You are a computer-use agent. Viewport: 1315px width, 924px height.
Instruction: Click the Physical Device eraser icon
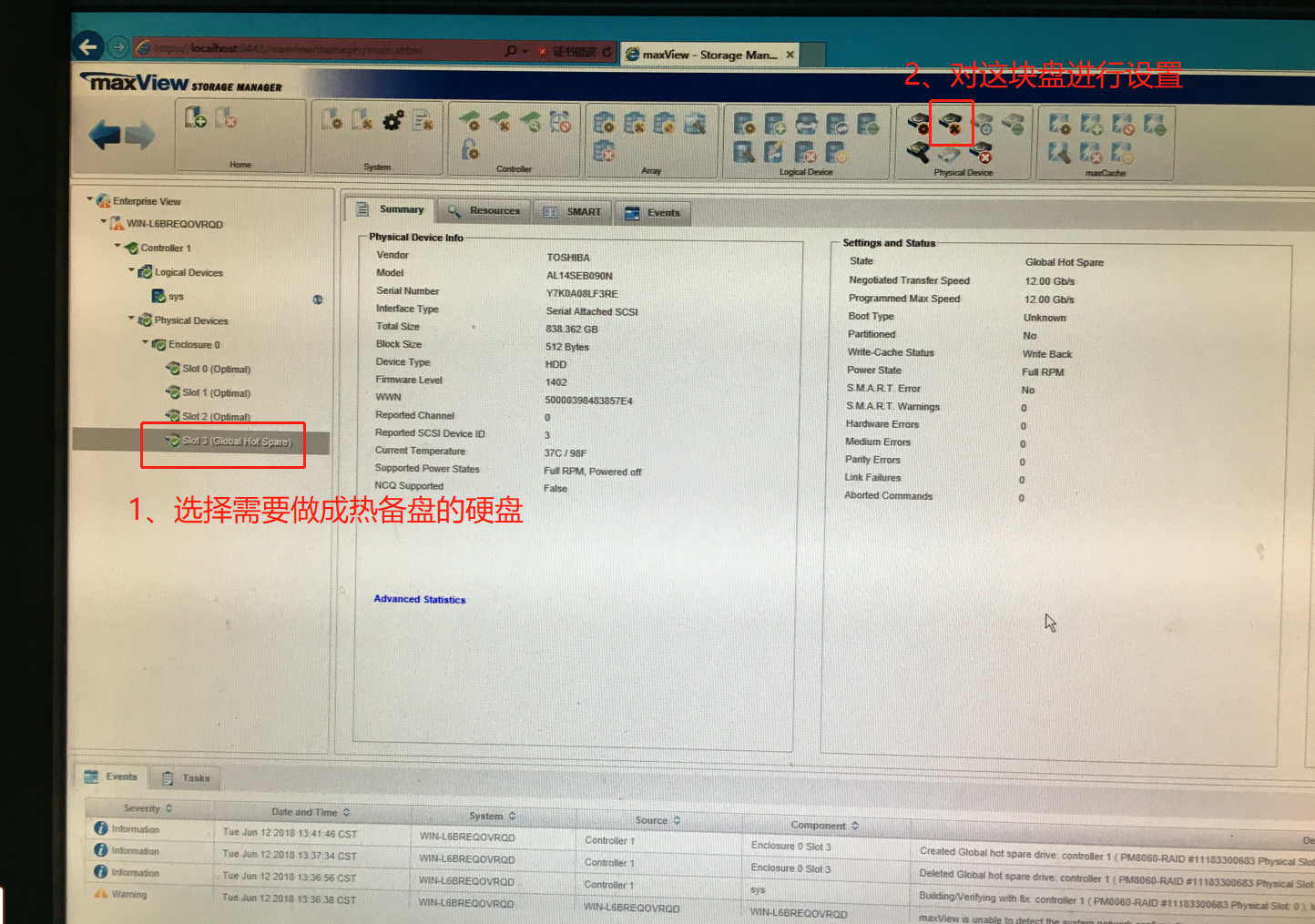tap(950, 155)
